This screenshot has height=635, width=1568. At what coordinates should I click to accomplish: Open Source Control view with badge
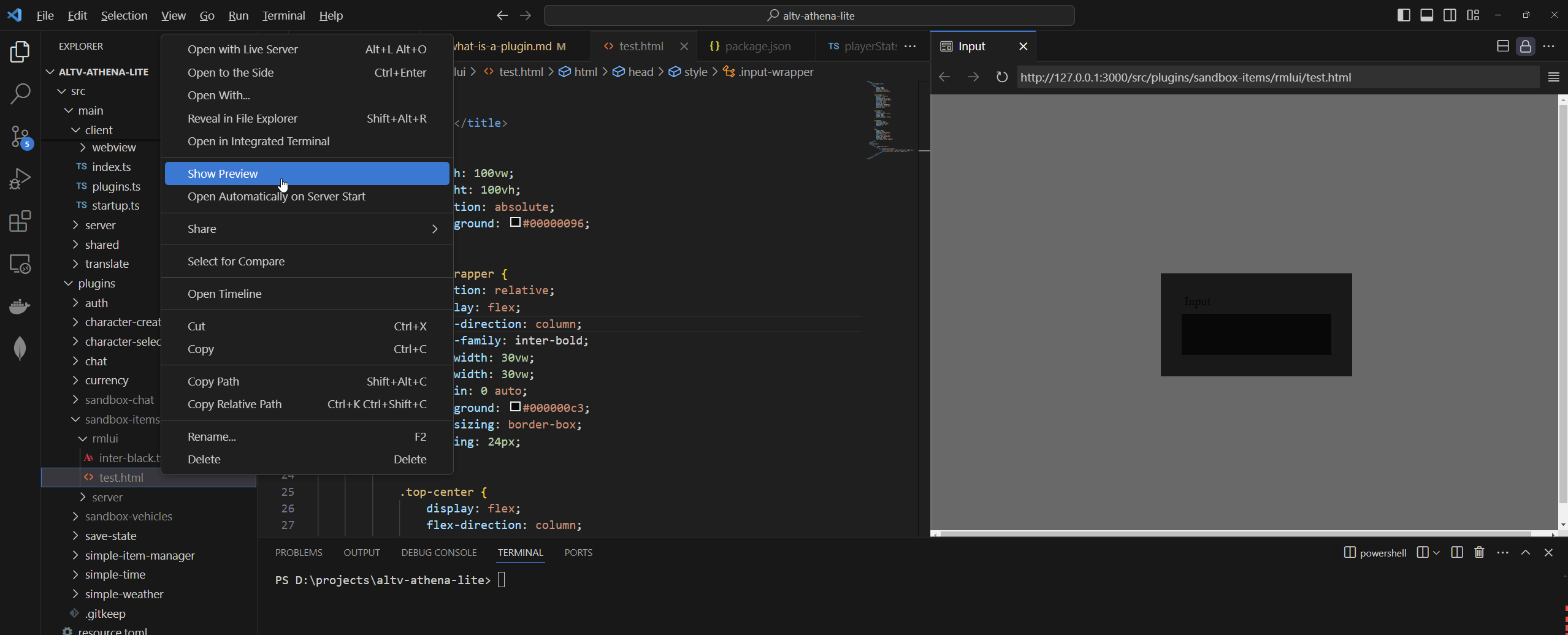(x=20, y=137)
